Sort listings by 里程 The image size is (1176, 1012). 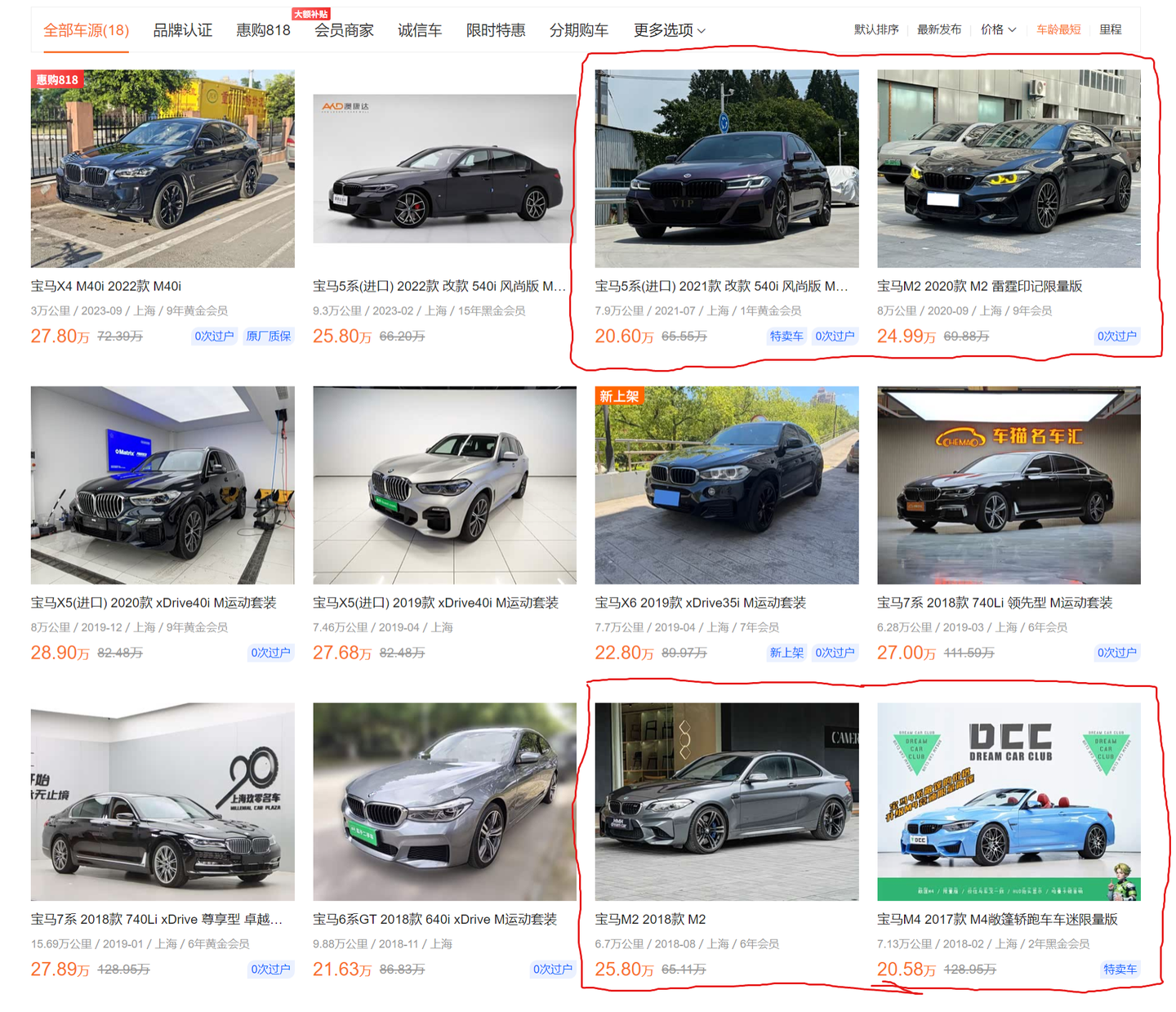click(x=1111, y=29)
